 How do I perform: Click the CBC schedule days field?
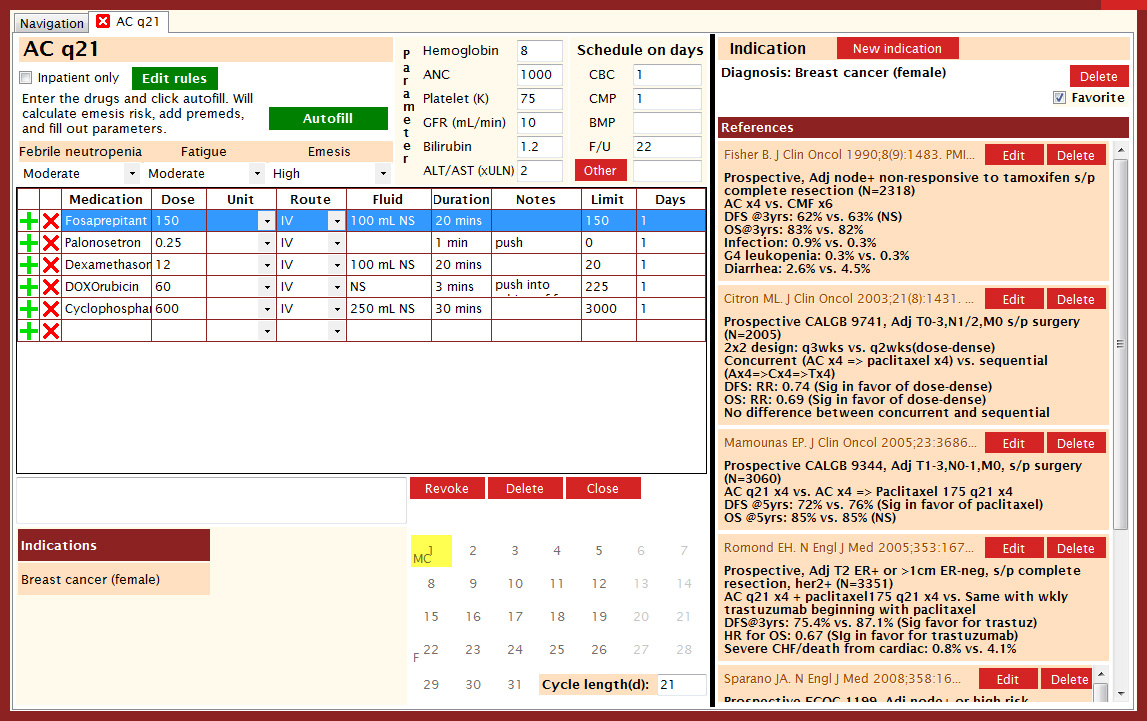pos(667,75)
